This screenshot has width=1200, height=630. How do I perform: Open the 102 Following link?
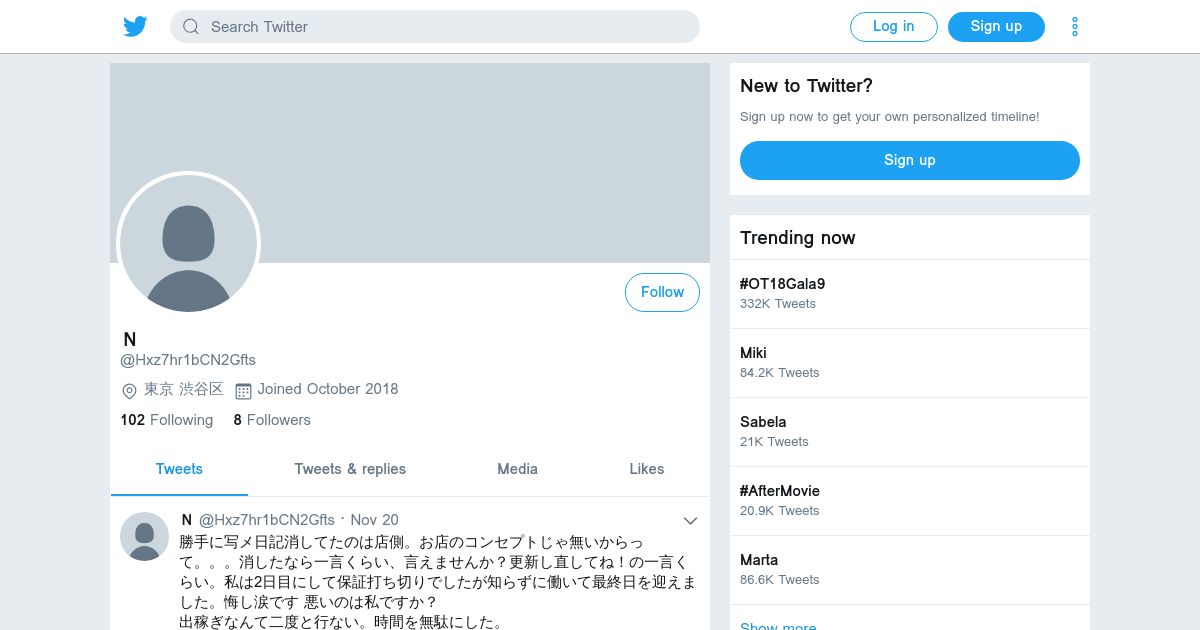point(167,420)
